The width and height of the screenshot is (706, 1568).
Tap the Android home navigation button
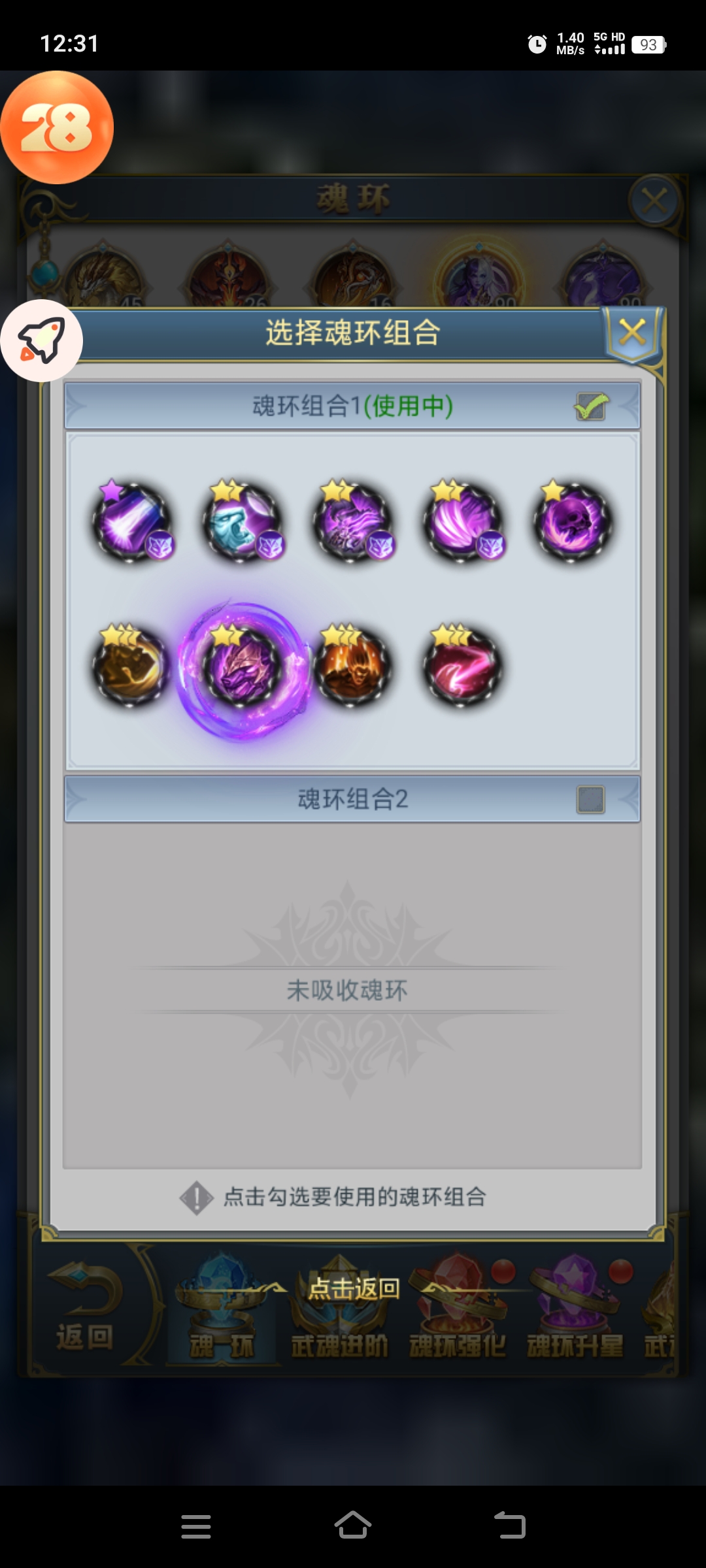point(353,1526)
